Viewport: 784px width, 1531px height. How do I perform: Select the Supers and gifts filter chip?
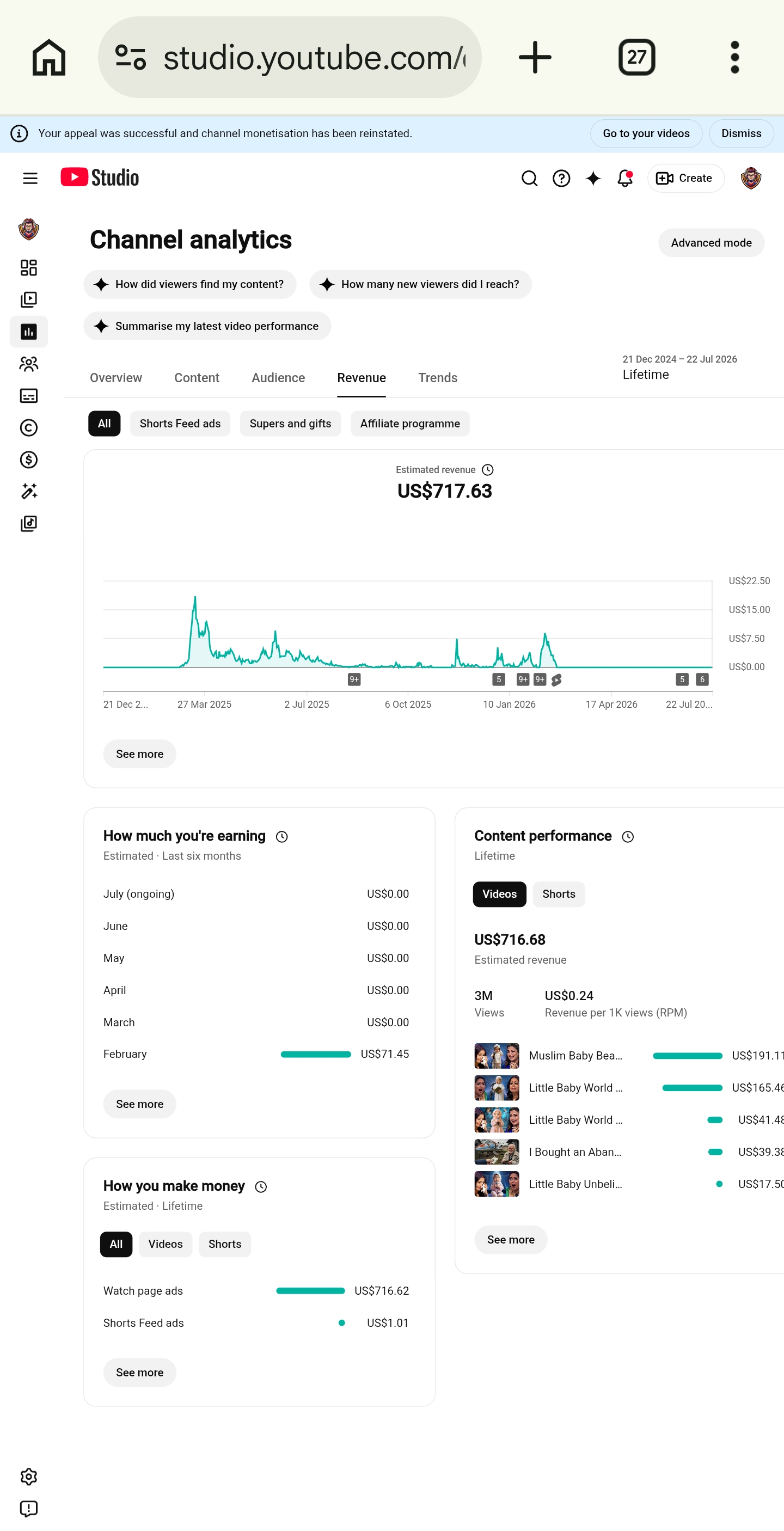pyautogui.click(x=290, y=424)
